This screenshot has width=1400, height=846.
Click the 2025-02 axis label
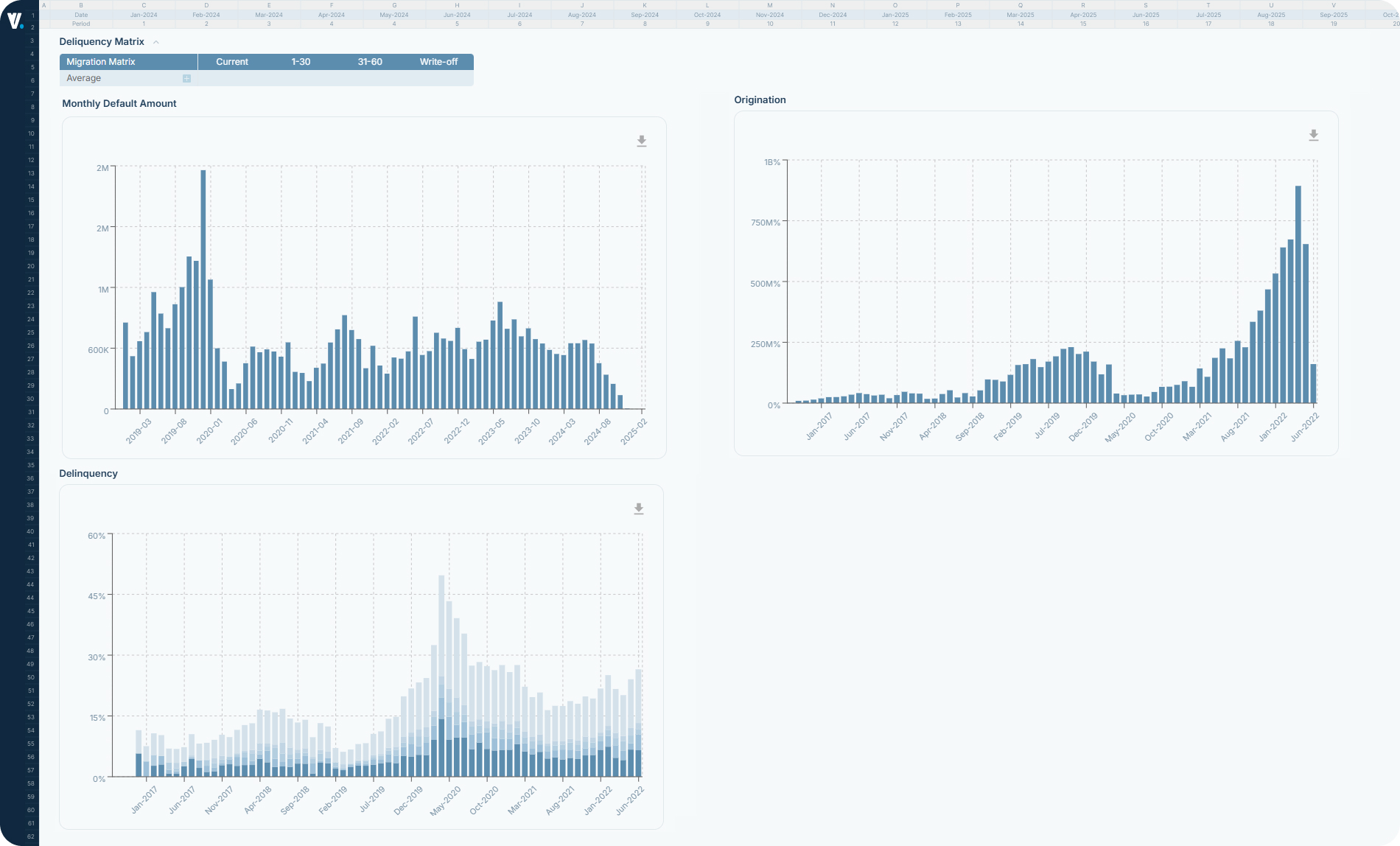click(x=634, y=431)
